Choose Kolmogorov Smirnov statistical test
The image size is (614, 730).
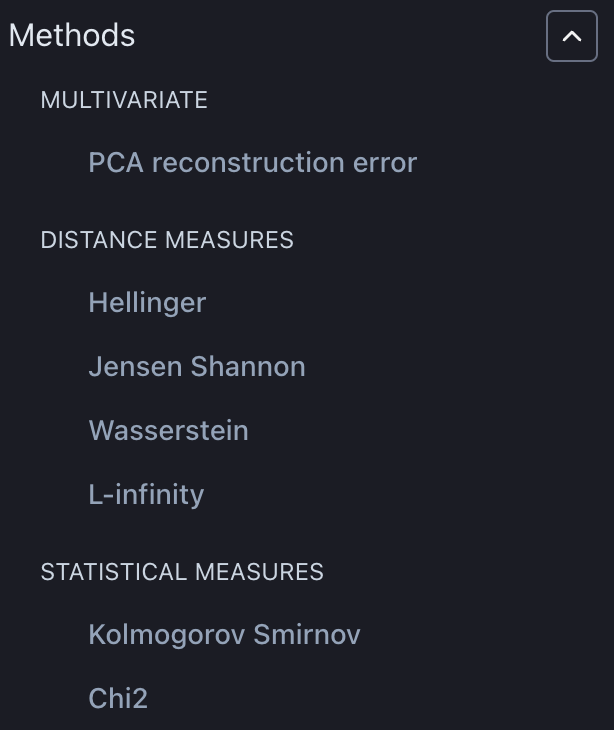click(x=224, y=634)
